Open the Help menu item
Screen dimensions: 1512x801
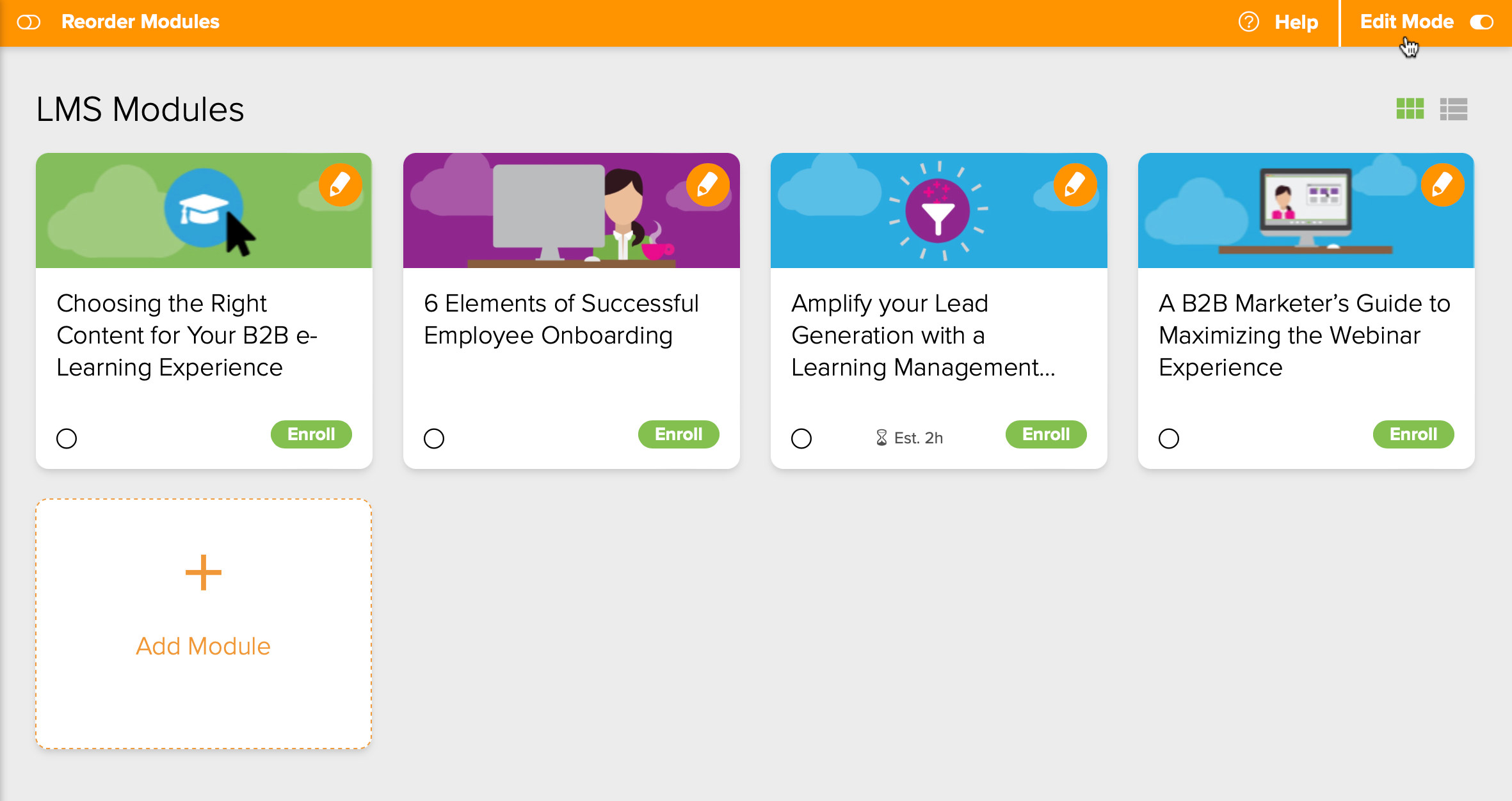pyautogui.click(x=1296, y=22)
